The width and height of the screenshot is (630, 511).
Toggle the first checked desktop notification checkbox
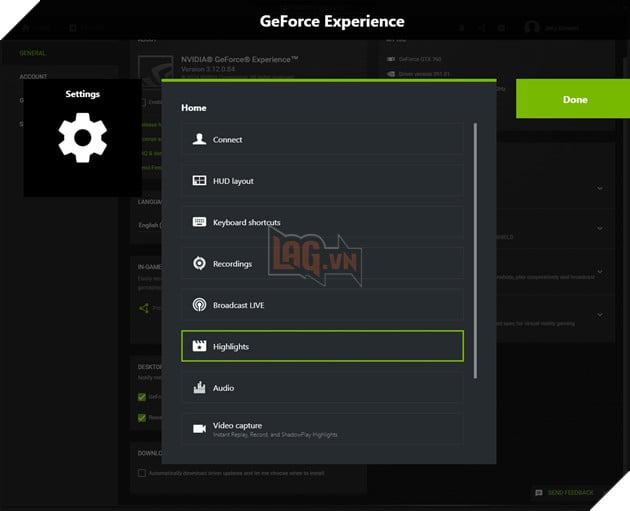coord(142,397)
